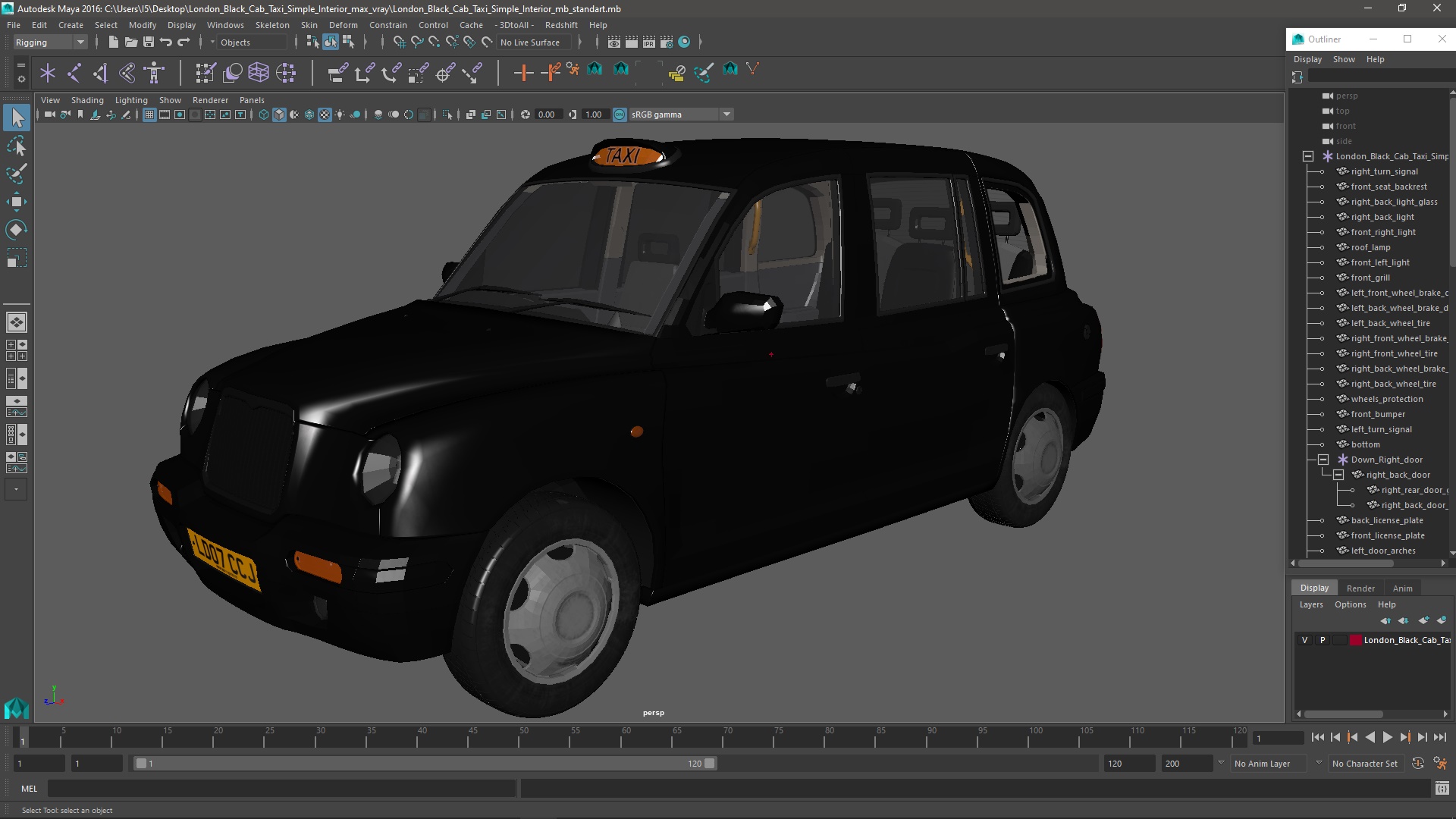Click the orange Create Locator shelf icon
Viewport: 1456px width, 819px height.
click(523, 73)
